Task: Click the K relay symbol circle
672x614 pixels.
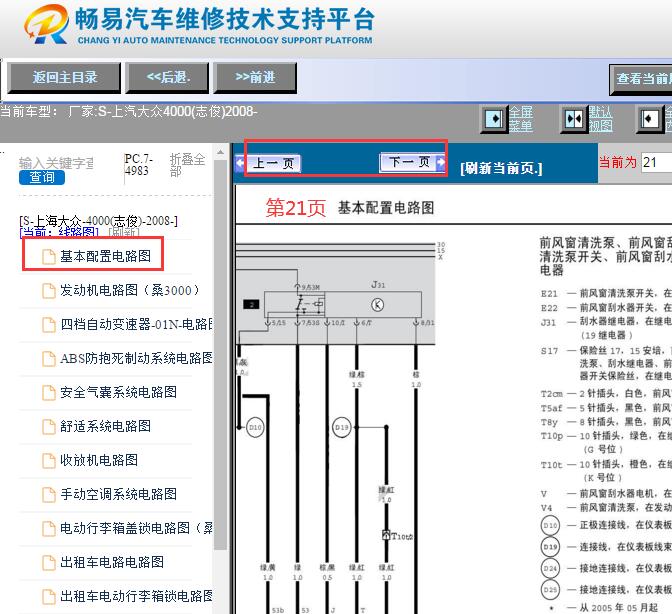Action: pos(377,305)
